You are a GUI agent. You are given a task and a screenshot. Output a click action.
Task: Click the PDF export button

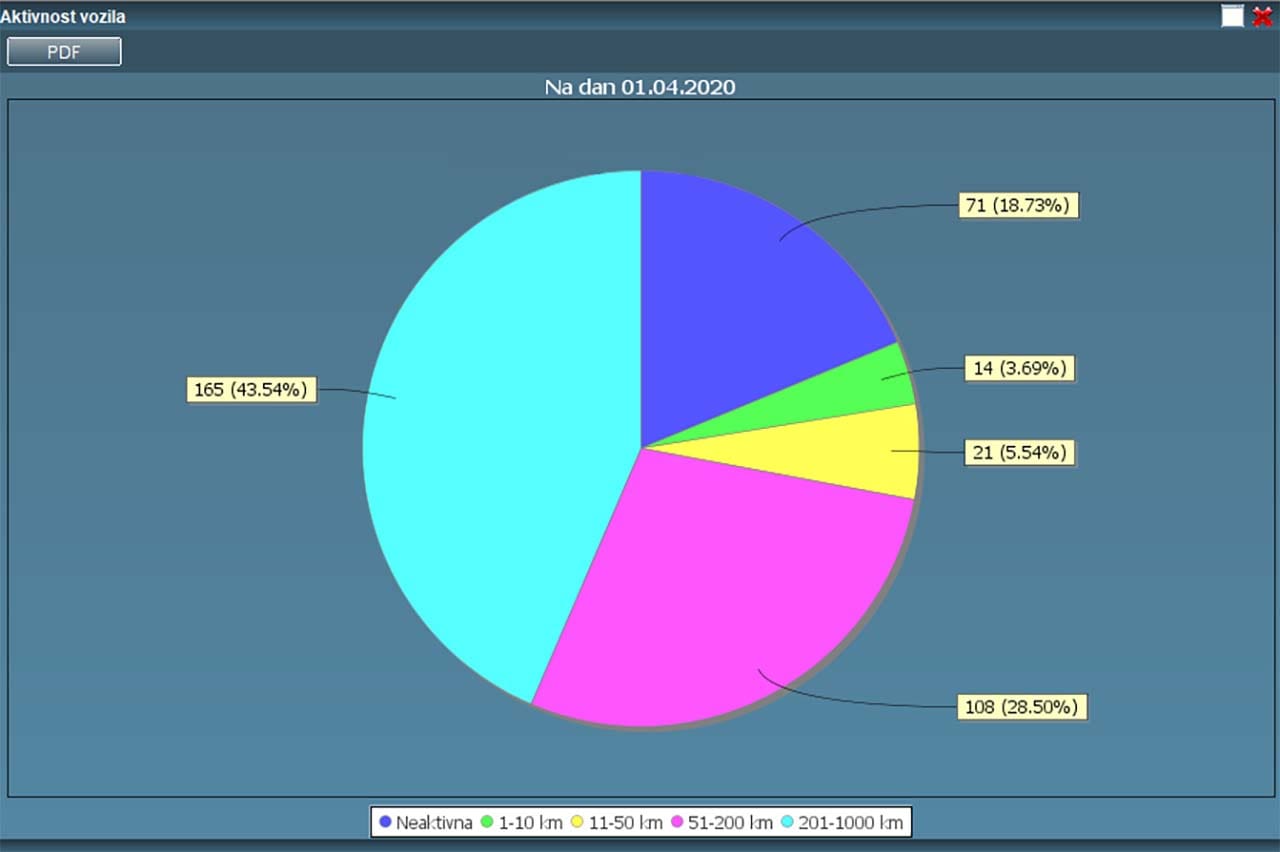tap(63, 51)
